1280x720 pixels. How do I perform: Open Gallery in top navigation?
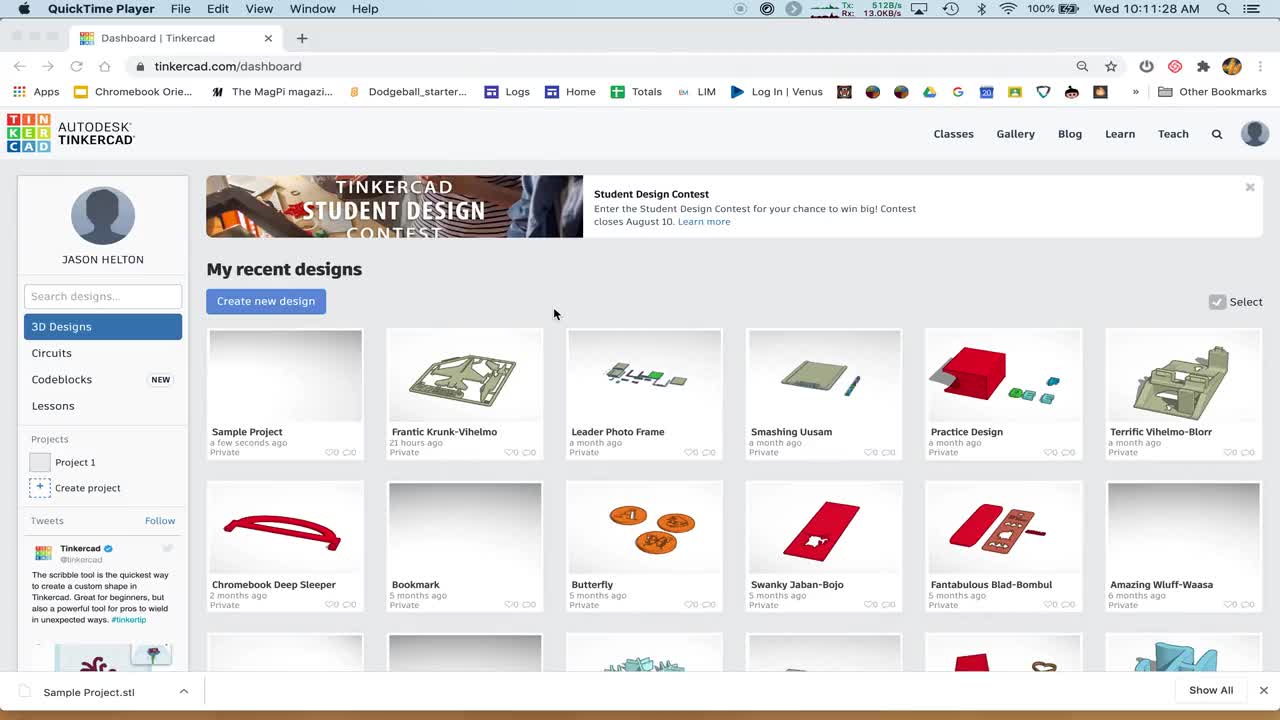click(x=1015, y=134)
